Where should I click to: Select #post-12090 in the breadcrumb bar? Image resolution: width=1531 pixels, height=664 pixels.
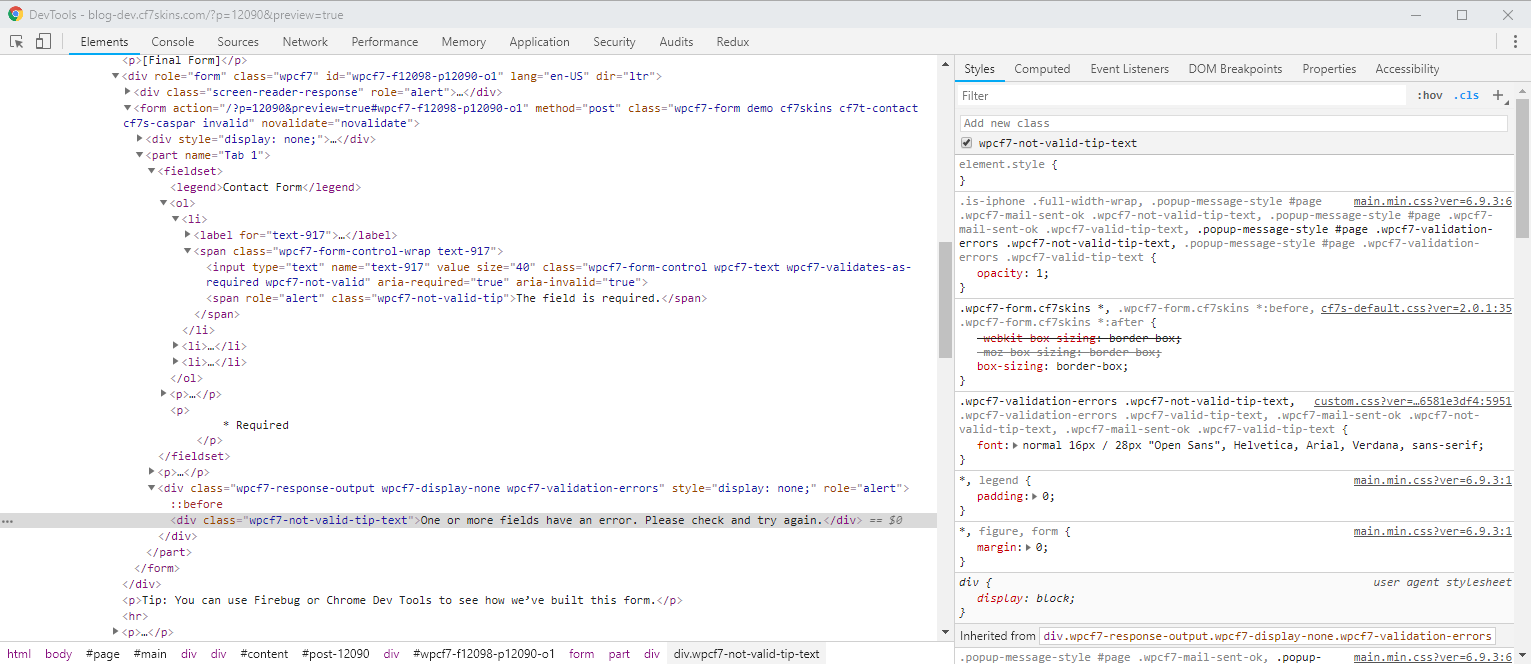336,654
